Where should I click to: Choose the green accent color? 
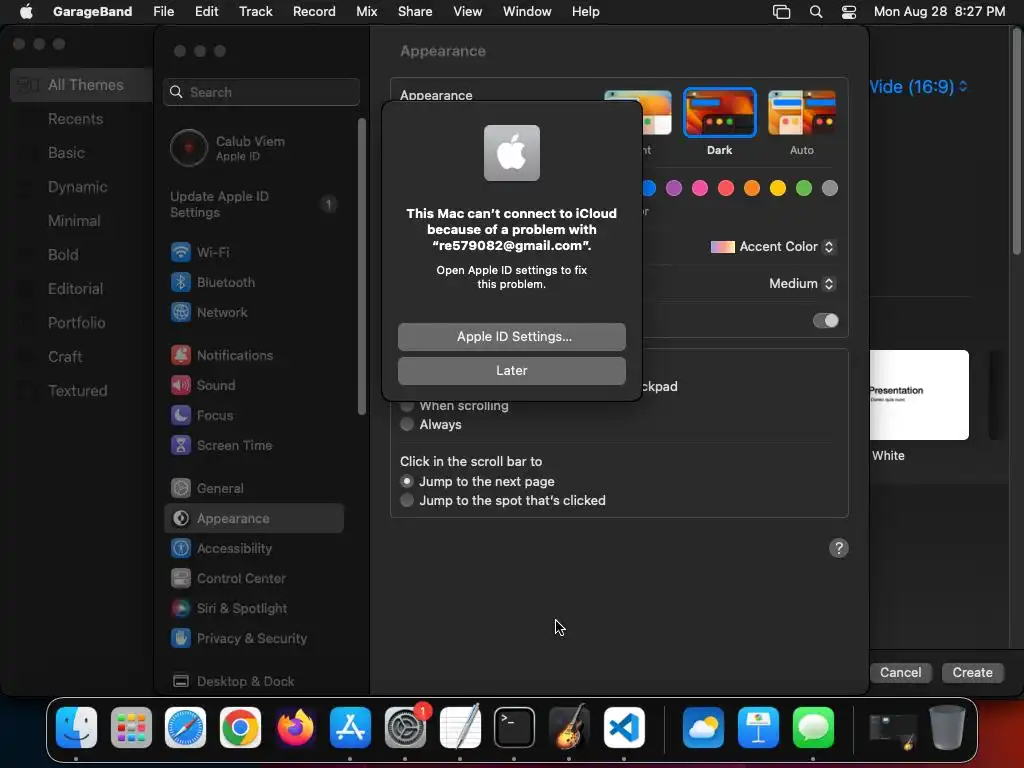[x=803, y=188]
